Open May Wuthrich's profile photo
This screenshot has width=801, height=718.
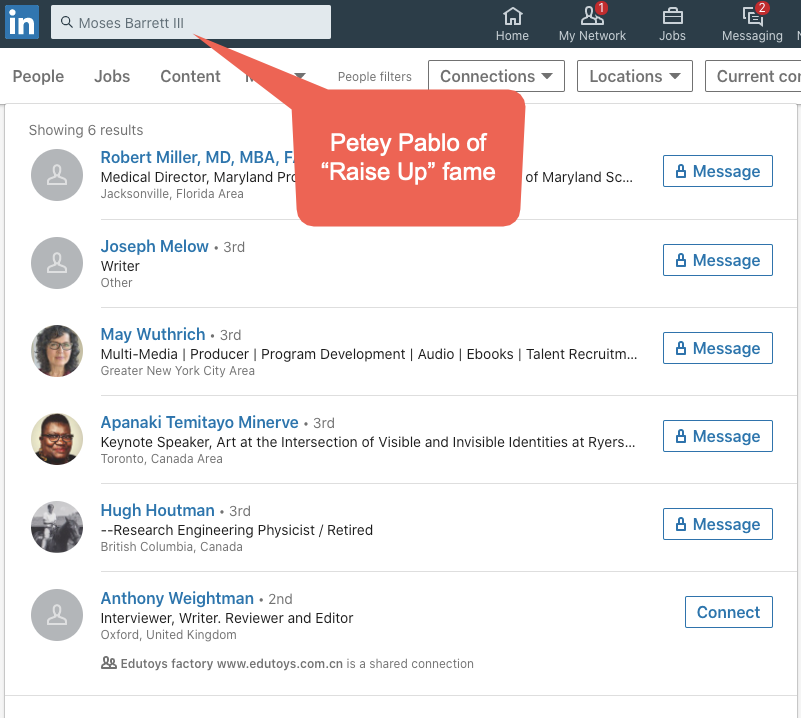click(x=57, y=351)
